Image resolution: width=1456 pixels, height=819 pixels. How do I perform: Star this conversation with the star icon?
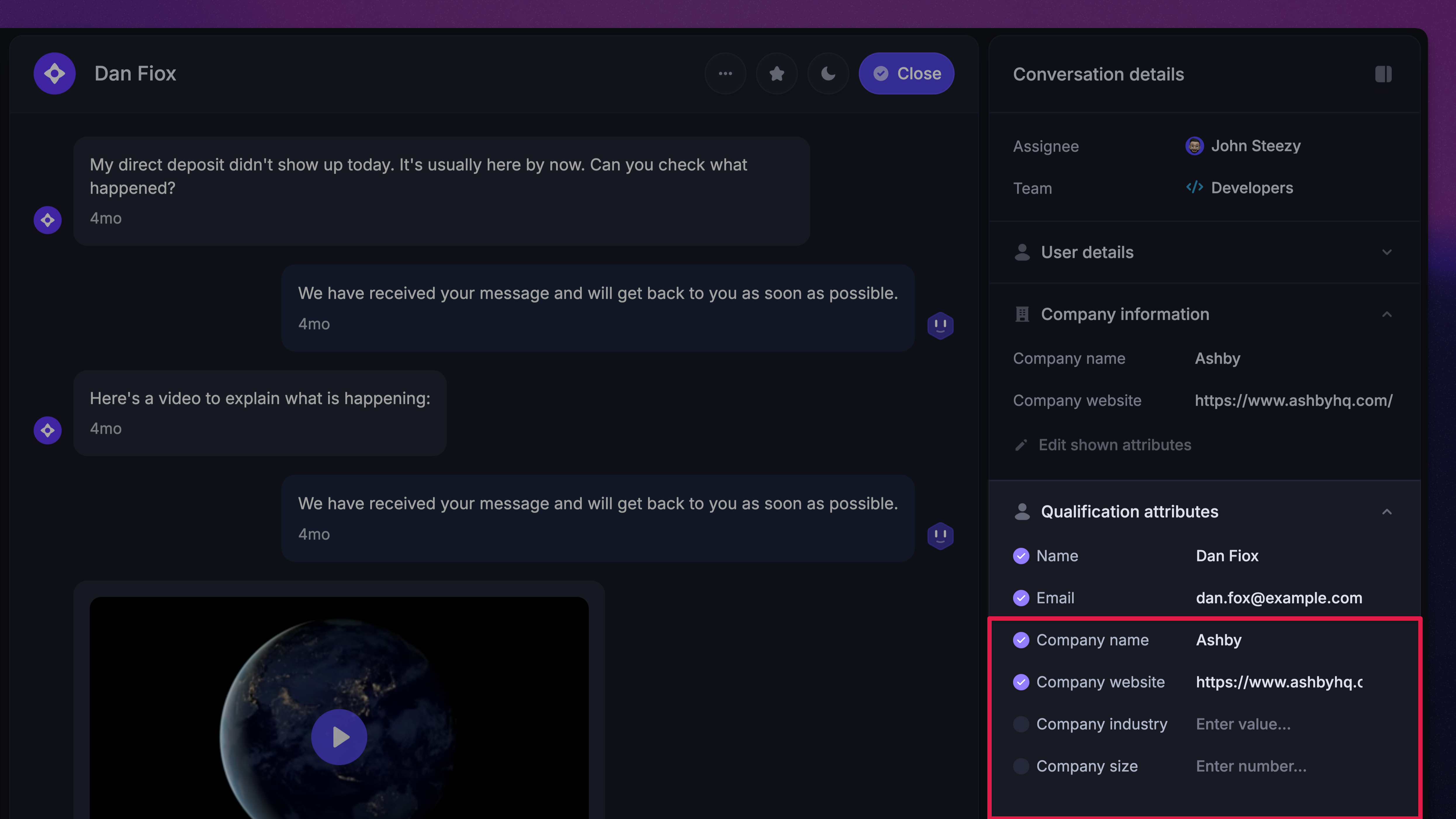click(777, 73)
